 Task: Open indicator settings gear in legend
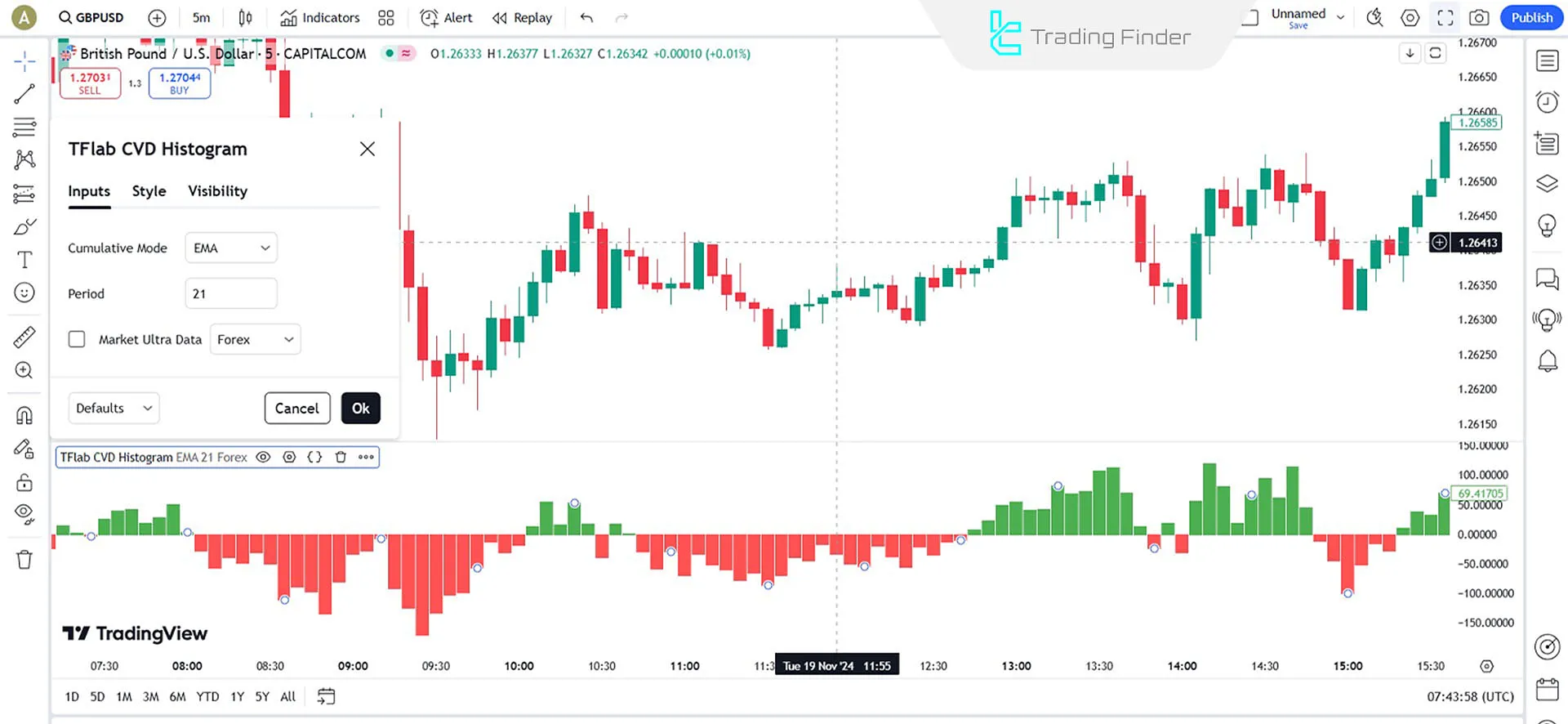click(289, 458)
